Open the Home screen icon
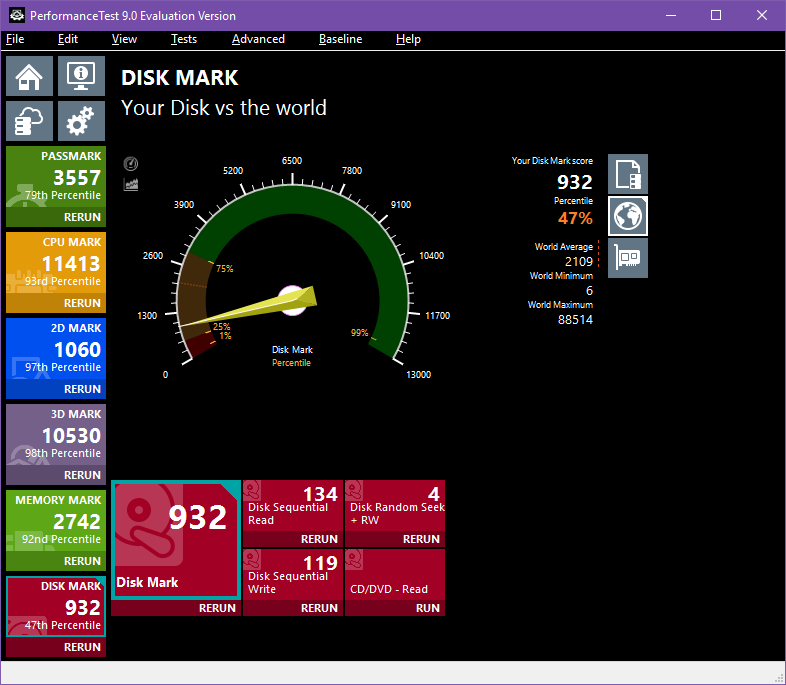Screen dimensions: 786x685 [x=30, y=76]
